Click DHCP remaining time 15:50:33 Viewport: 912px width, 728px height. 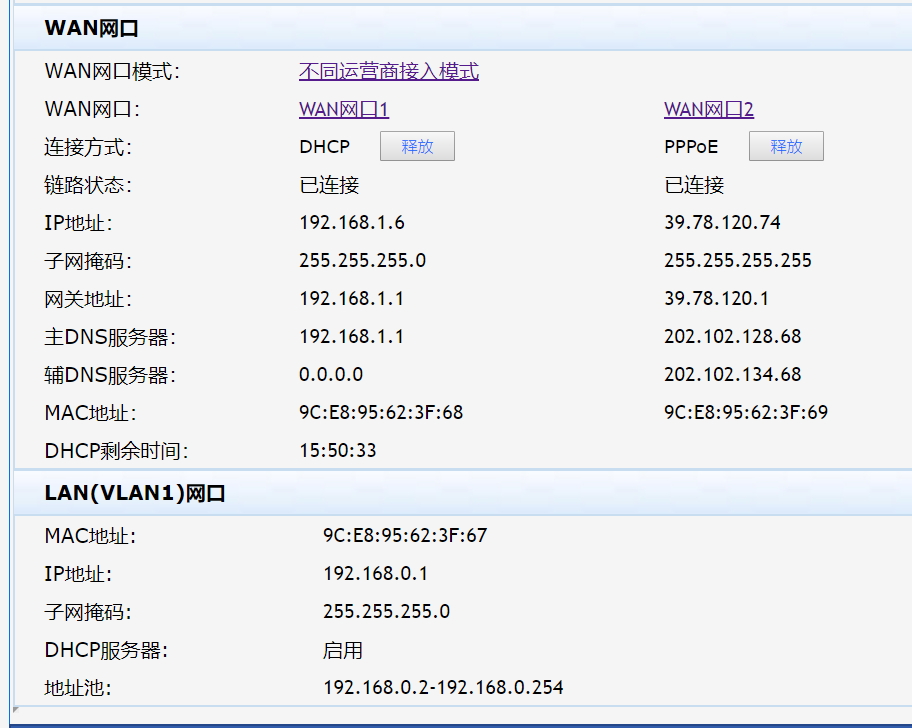337,451
